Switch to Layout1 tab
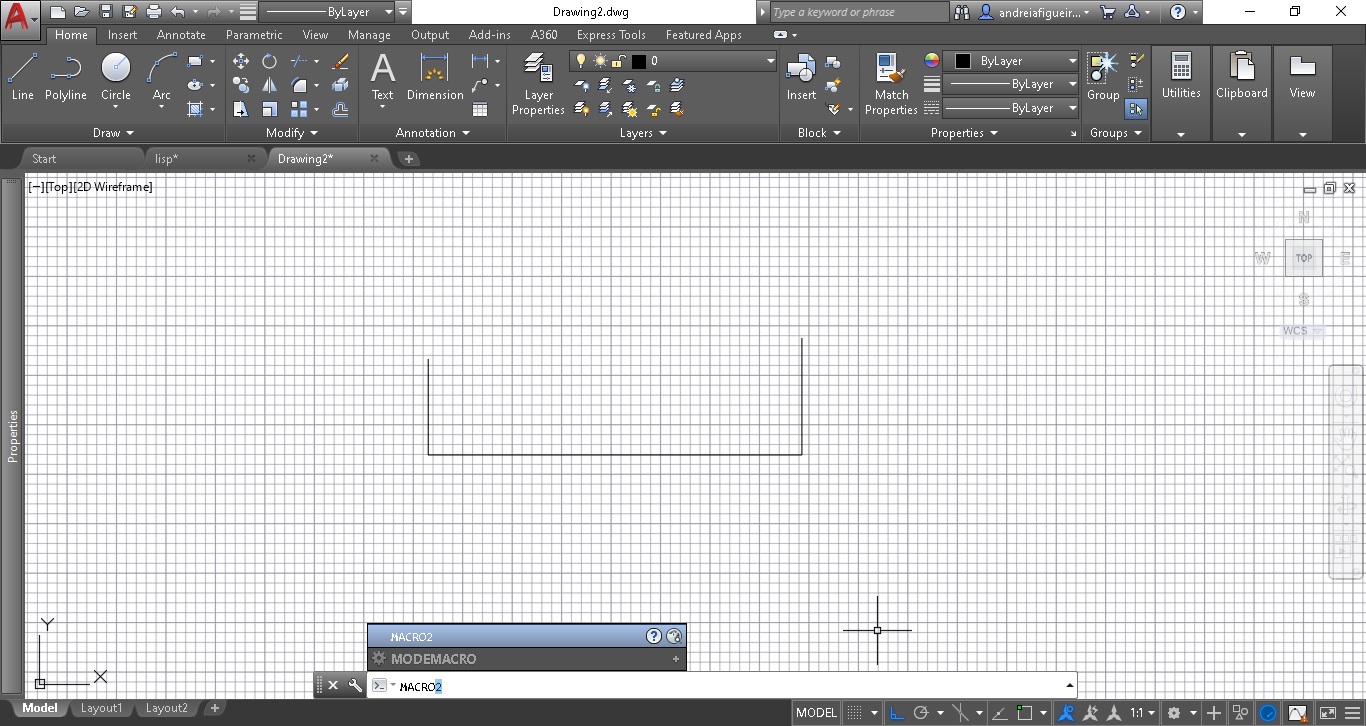Viewport: 1366px width, 726px height. (101, 708)
